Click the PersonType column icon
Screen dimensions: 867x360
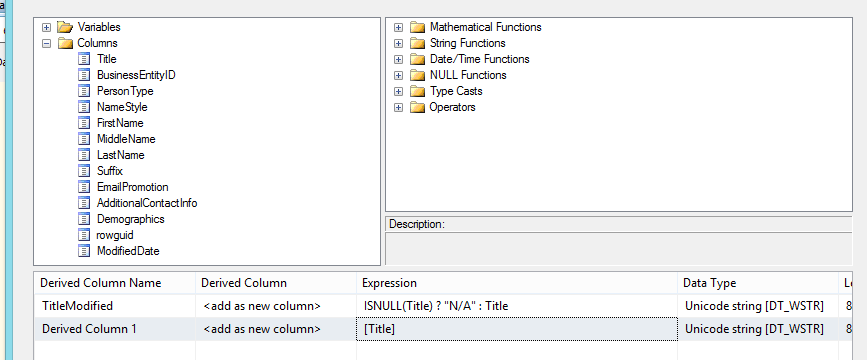coord(84,91)
